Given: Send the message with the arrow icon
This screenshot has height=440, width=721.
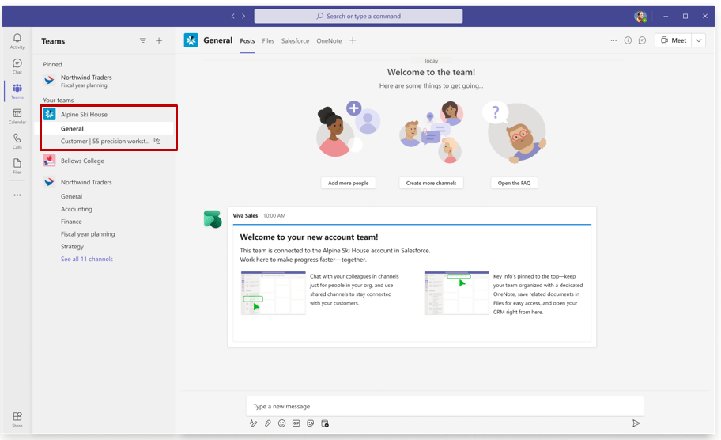Looking at the screenshot, I should pyautogui.click(x=635, y=423).
